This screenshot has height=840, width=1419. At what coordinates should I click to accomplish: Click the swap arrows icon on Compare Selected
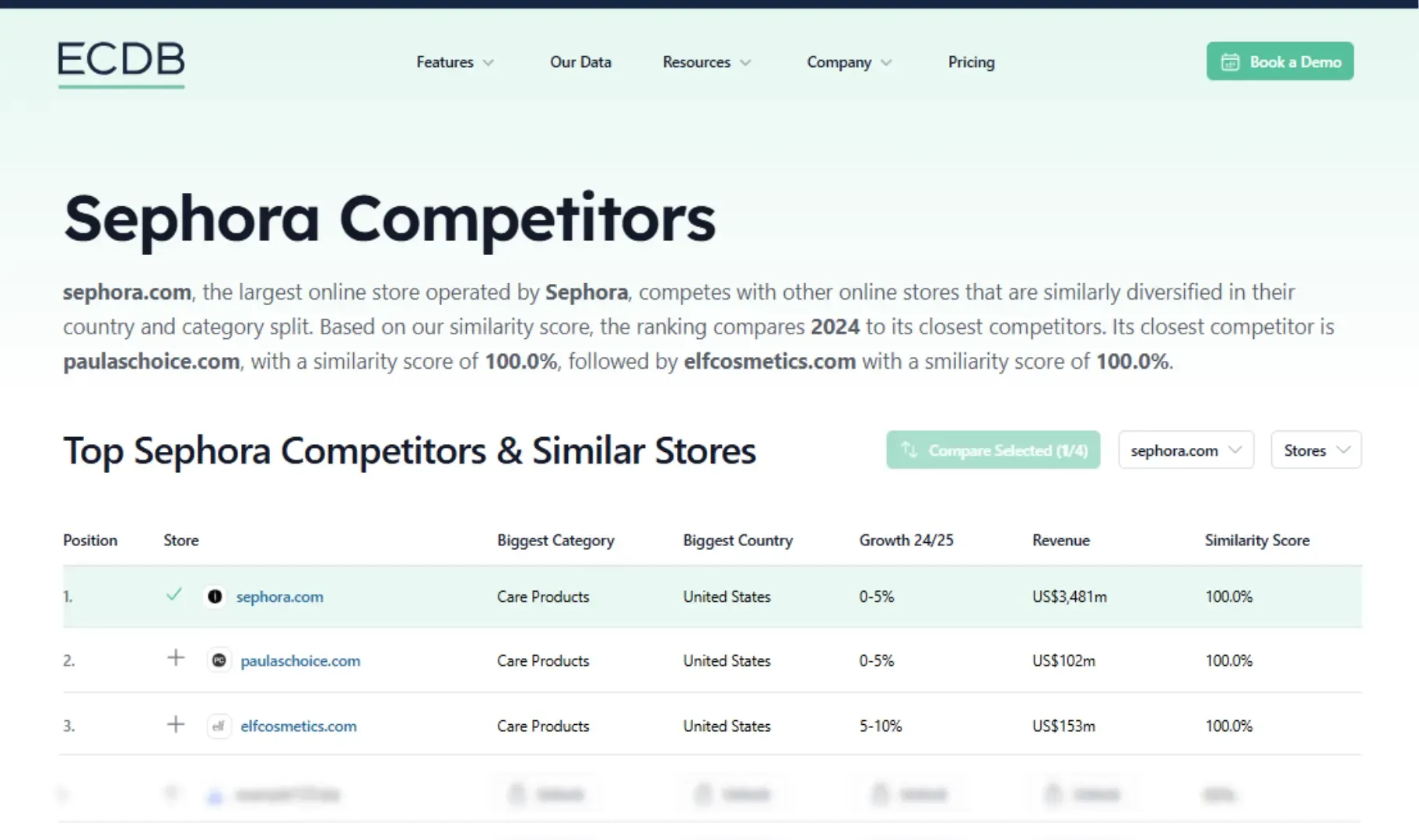(x=909, y=450)
